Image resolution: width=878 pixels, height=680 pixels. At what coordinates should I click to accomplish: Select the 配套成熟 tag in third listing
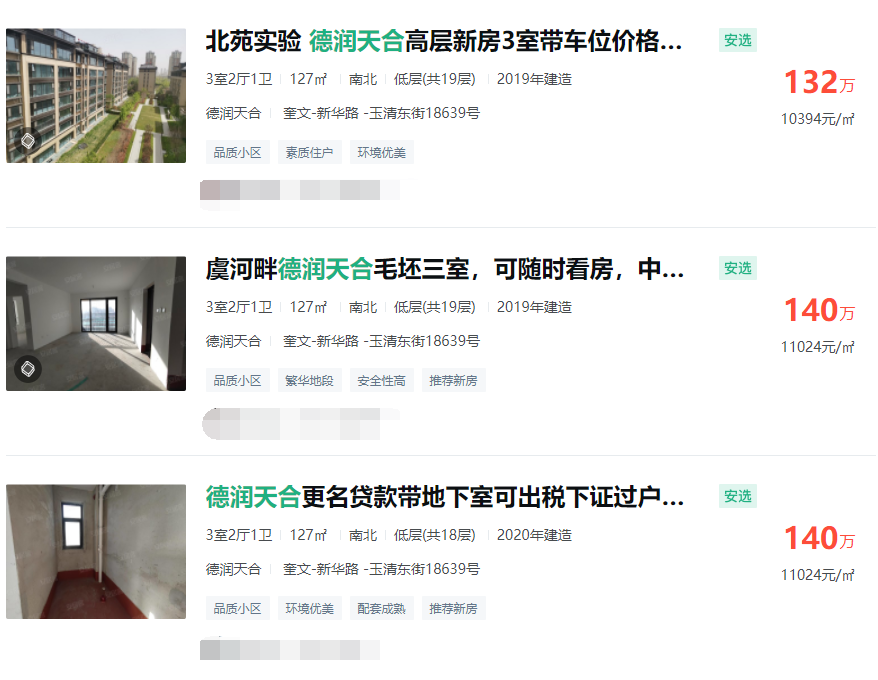coord(382,608)
